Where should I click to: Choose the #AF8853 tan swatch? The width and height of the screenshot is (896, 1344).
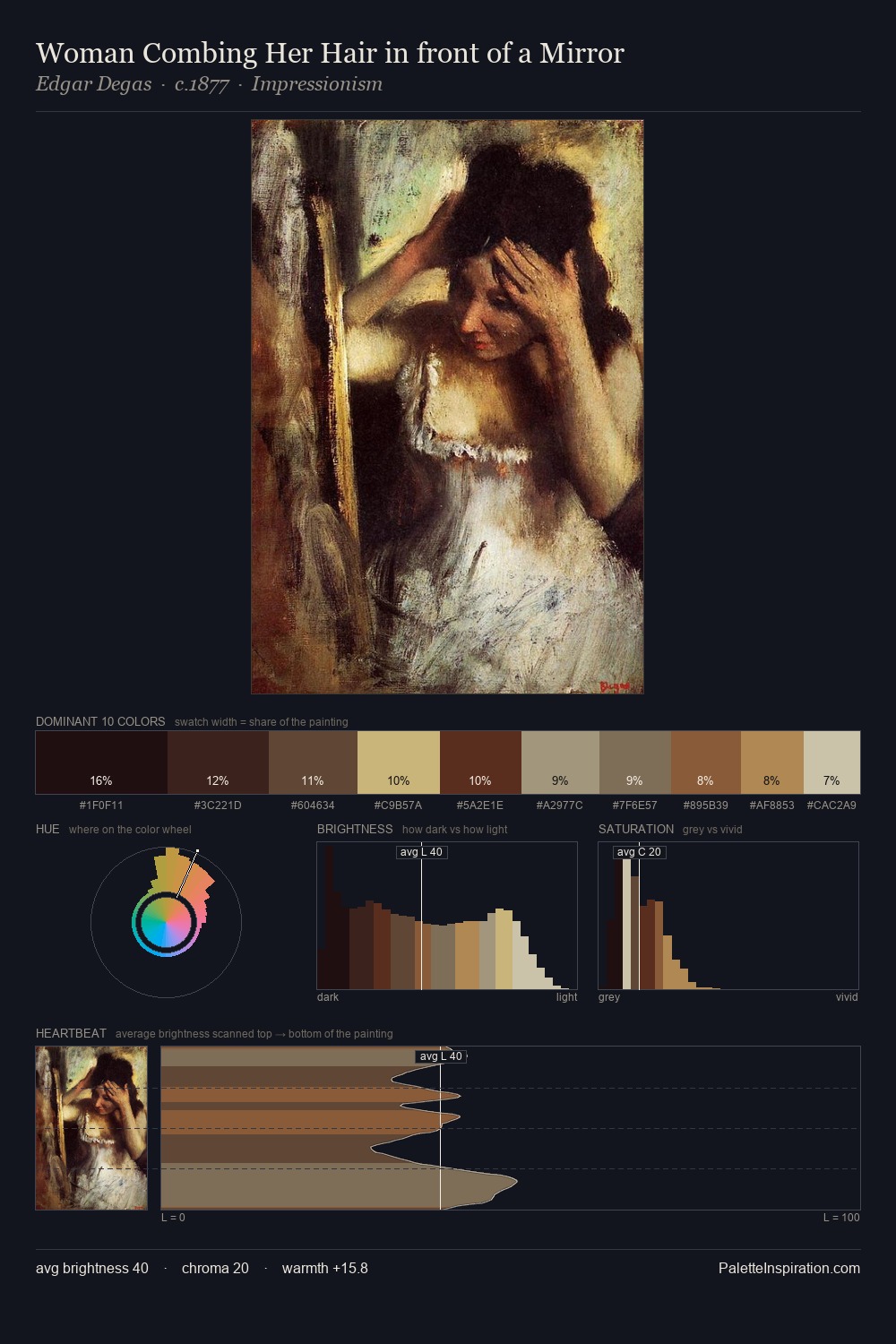coord(771,762)
